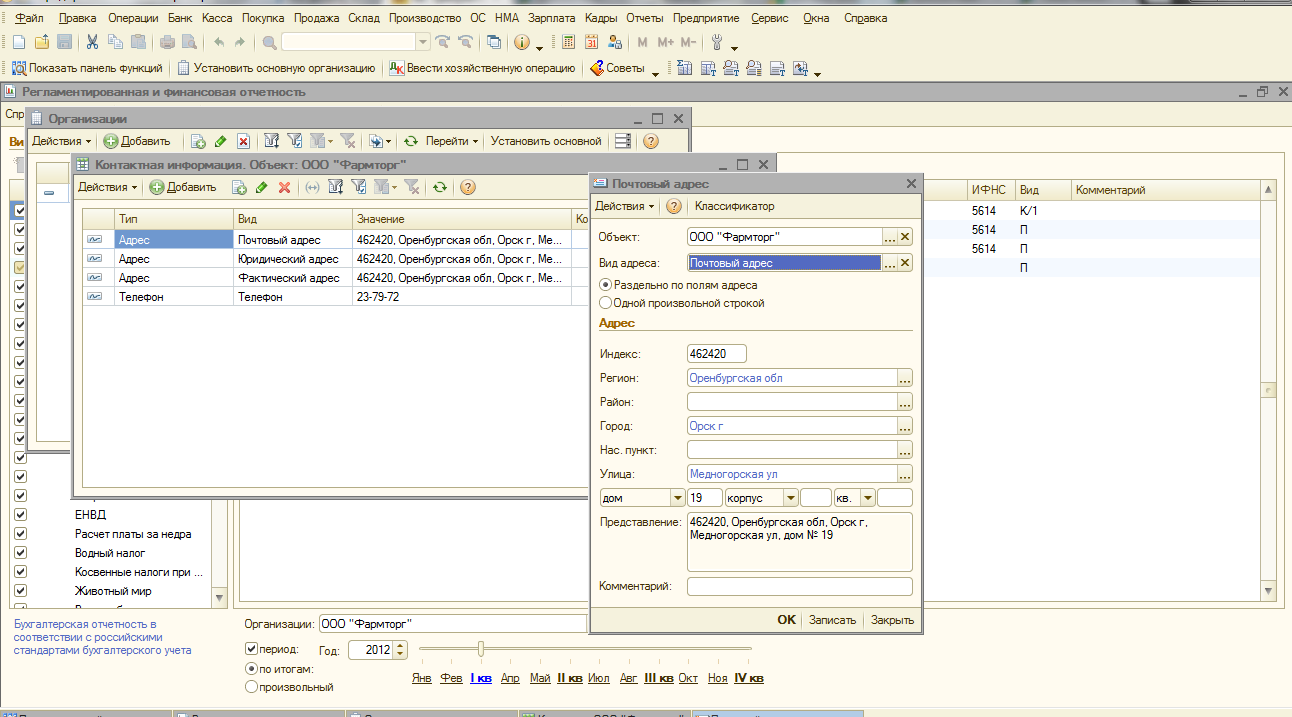Open the 'корпус' dropdown arrow
1292x717 pixels.
791,498
